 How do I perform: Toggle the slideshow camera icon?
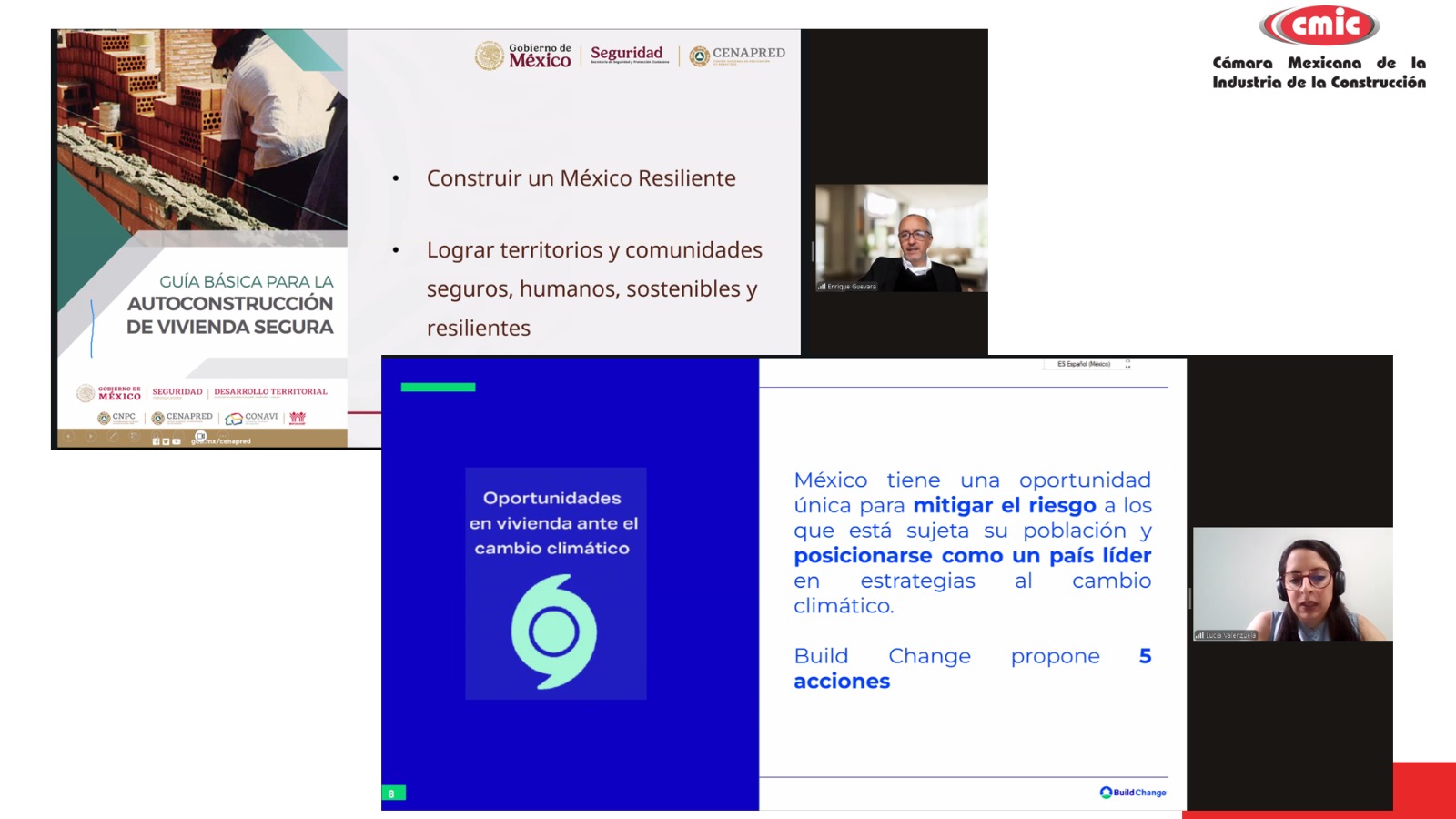pos(201,436)
